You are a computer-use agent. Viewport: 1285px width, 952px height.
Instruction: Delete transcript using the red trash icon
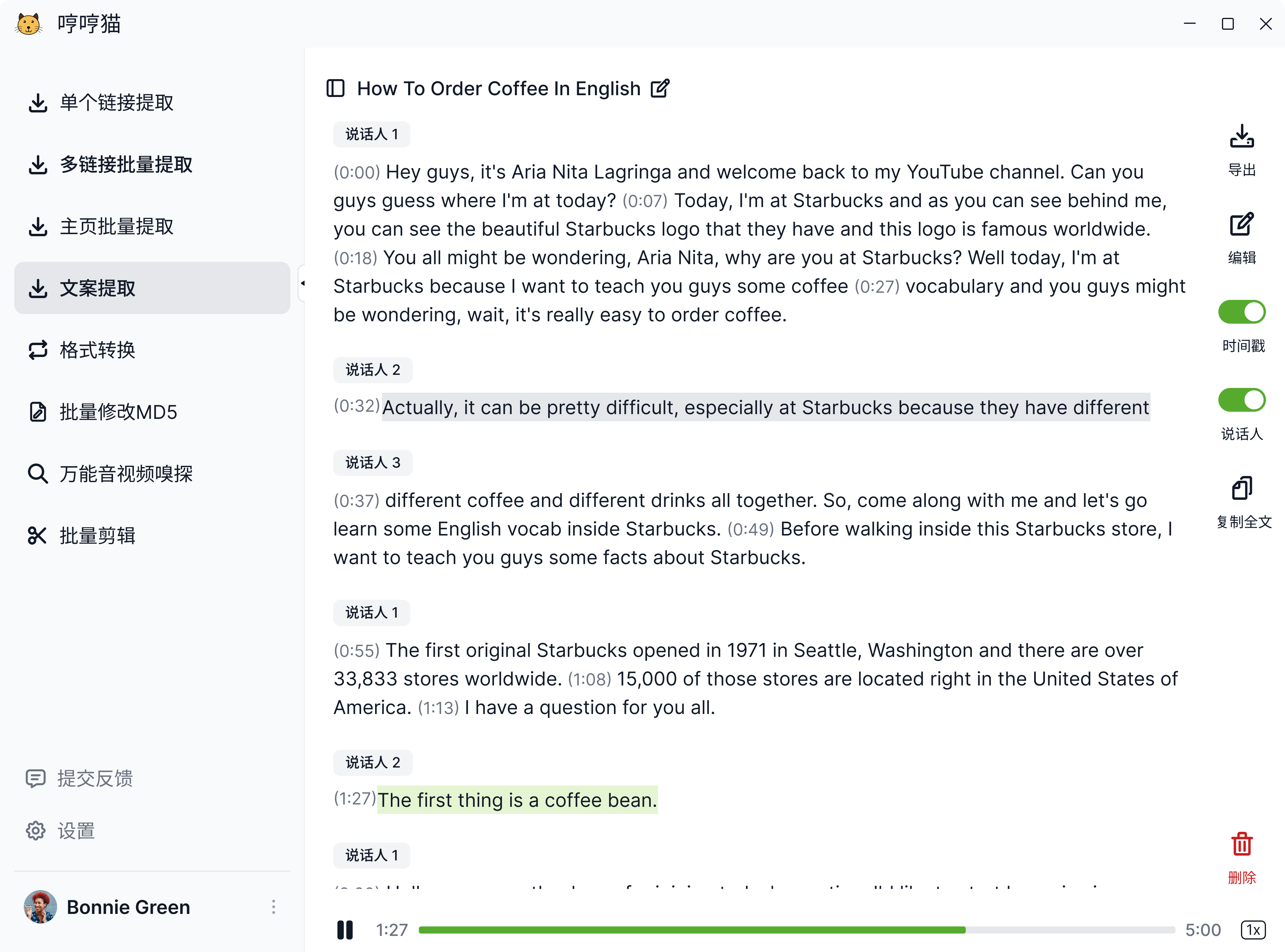[x=1242, y=845]
